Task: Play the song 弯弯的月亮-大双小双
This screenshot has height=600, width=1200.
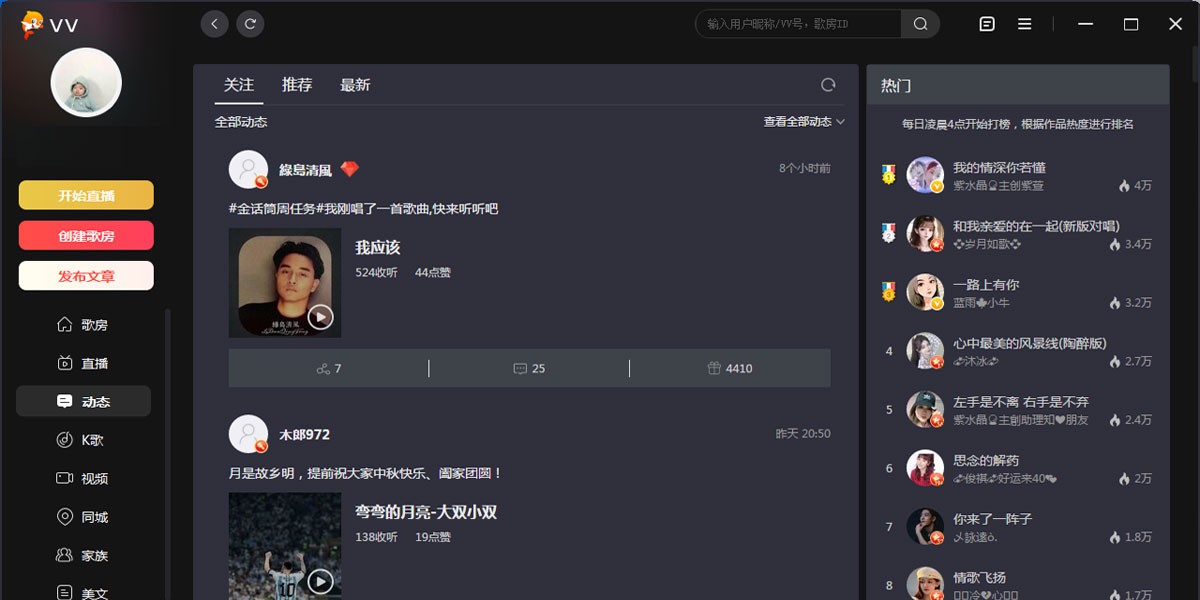Action: 320,580
